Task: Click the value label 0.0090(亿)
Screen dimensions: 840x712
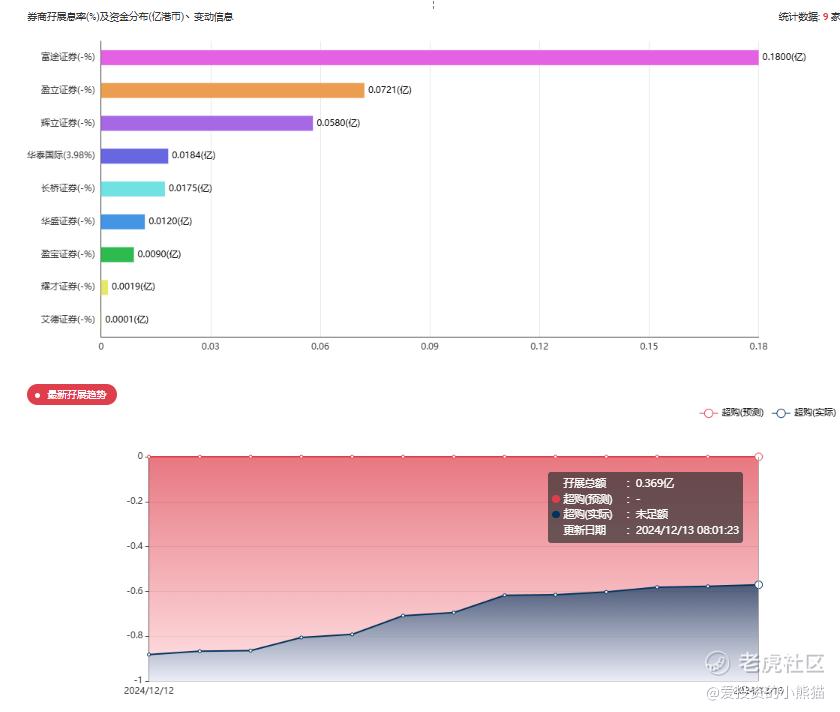Action: [159, 254]
